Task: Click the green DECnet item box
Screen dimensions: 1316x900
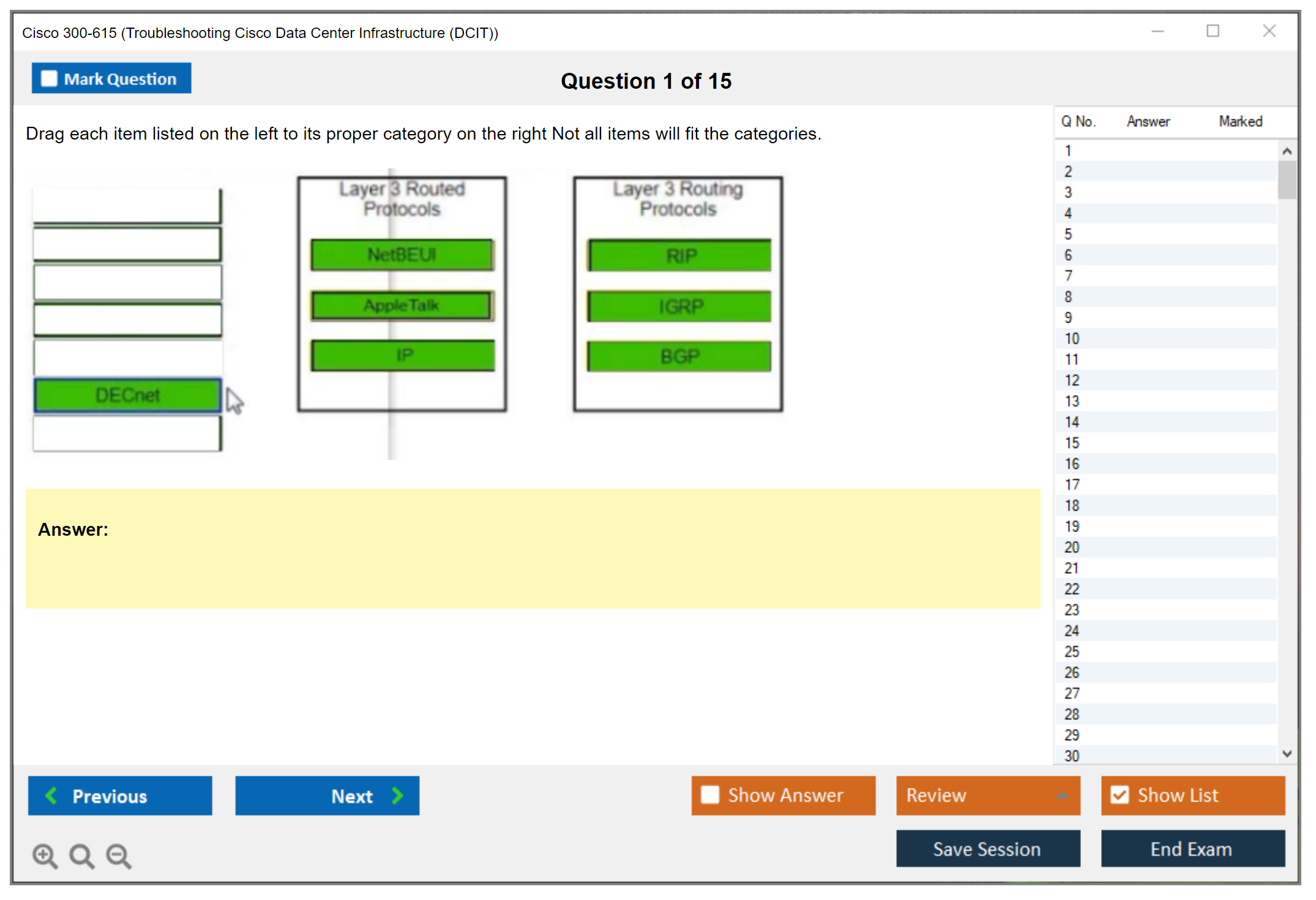Action: [127, 395]
